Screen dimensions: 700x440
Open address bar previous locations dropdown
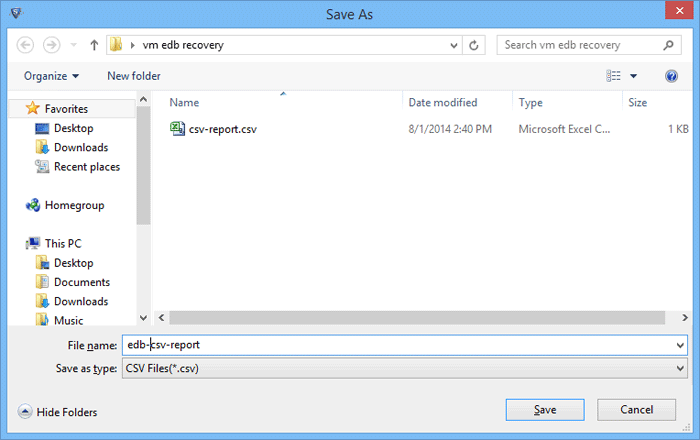(454, 45)
